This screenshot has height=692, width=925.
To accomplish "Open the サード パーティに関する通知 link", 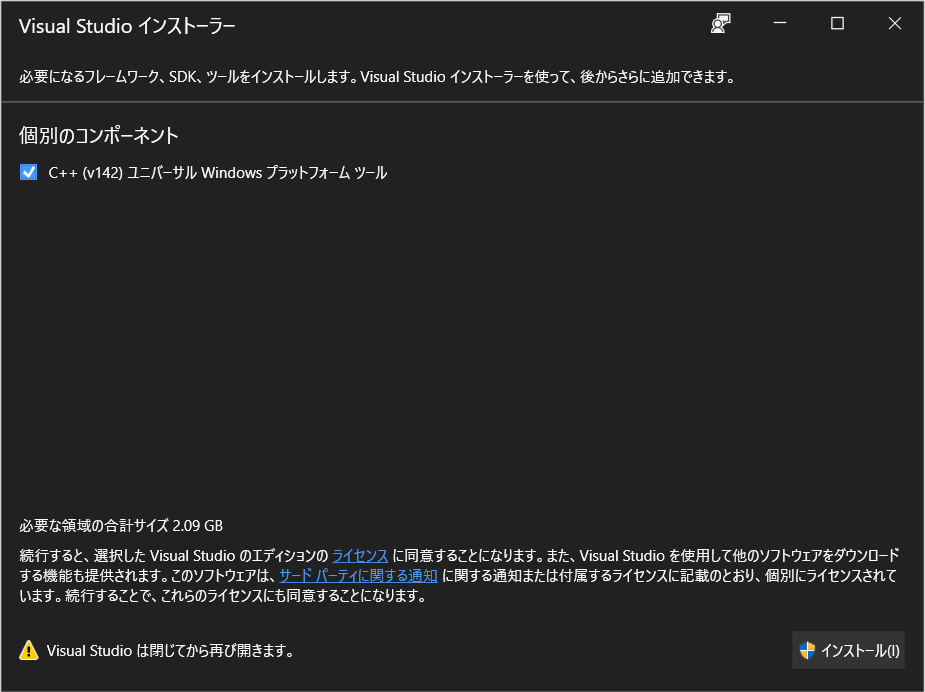I will click(x=358, y=576).
